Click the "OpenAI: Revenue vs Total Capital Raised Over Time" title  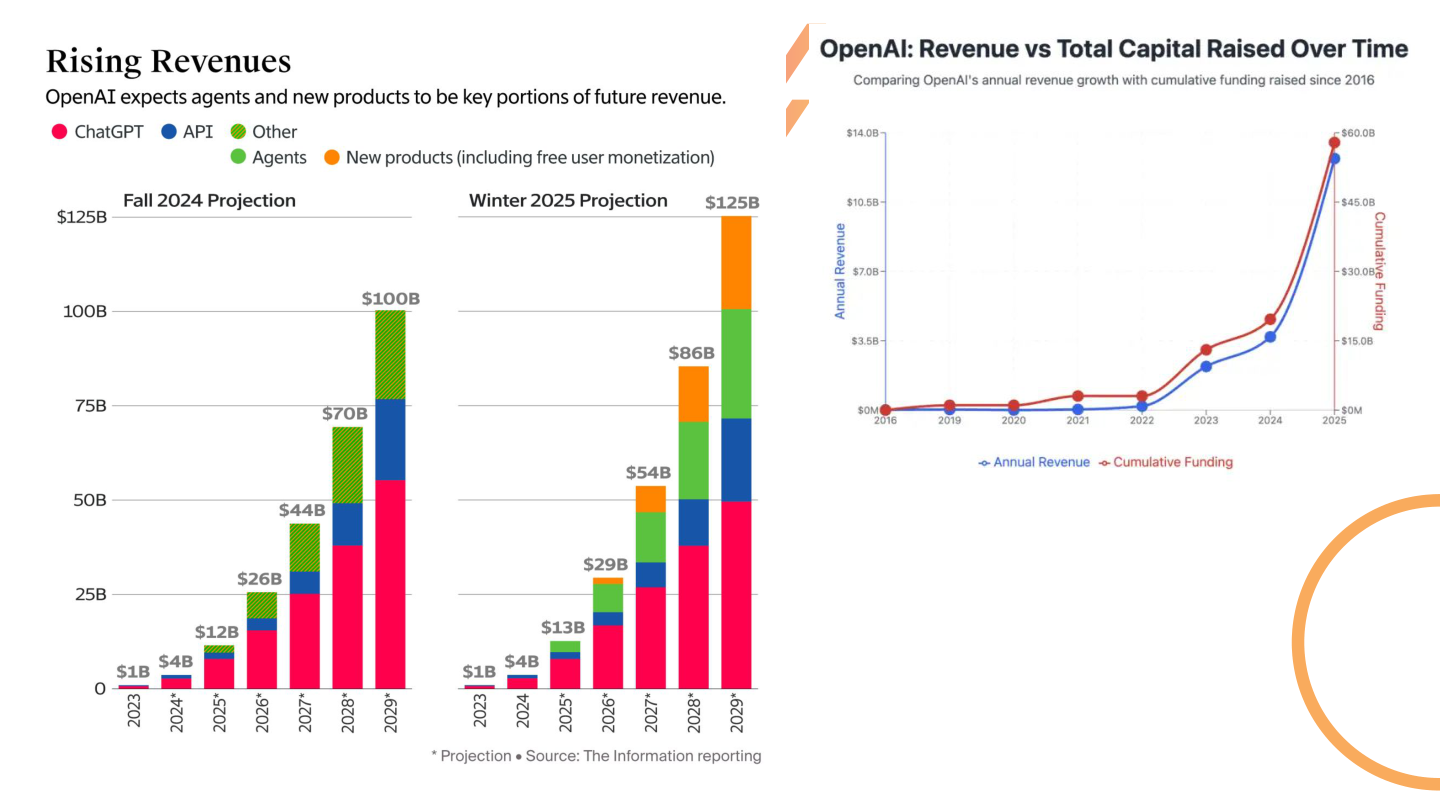pyautogui.click(x=1114, y=49)
